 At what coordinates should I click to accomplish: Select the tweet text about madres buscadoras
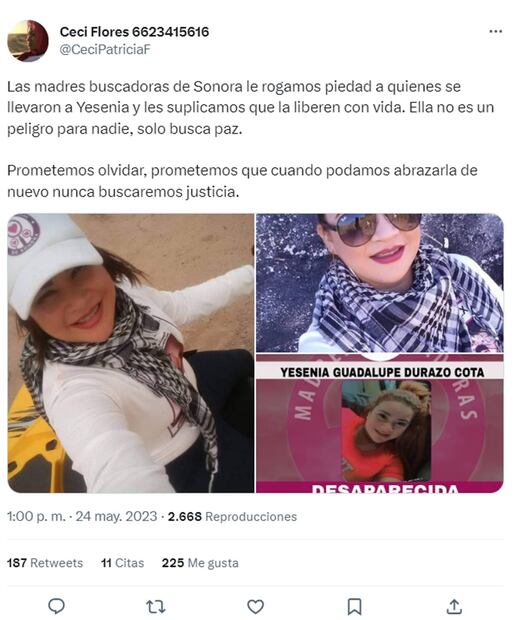pos(251,139)
